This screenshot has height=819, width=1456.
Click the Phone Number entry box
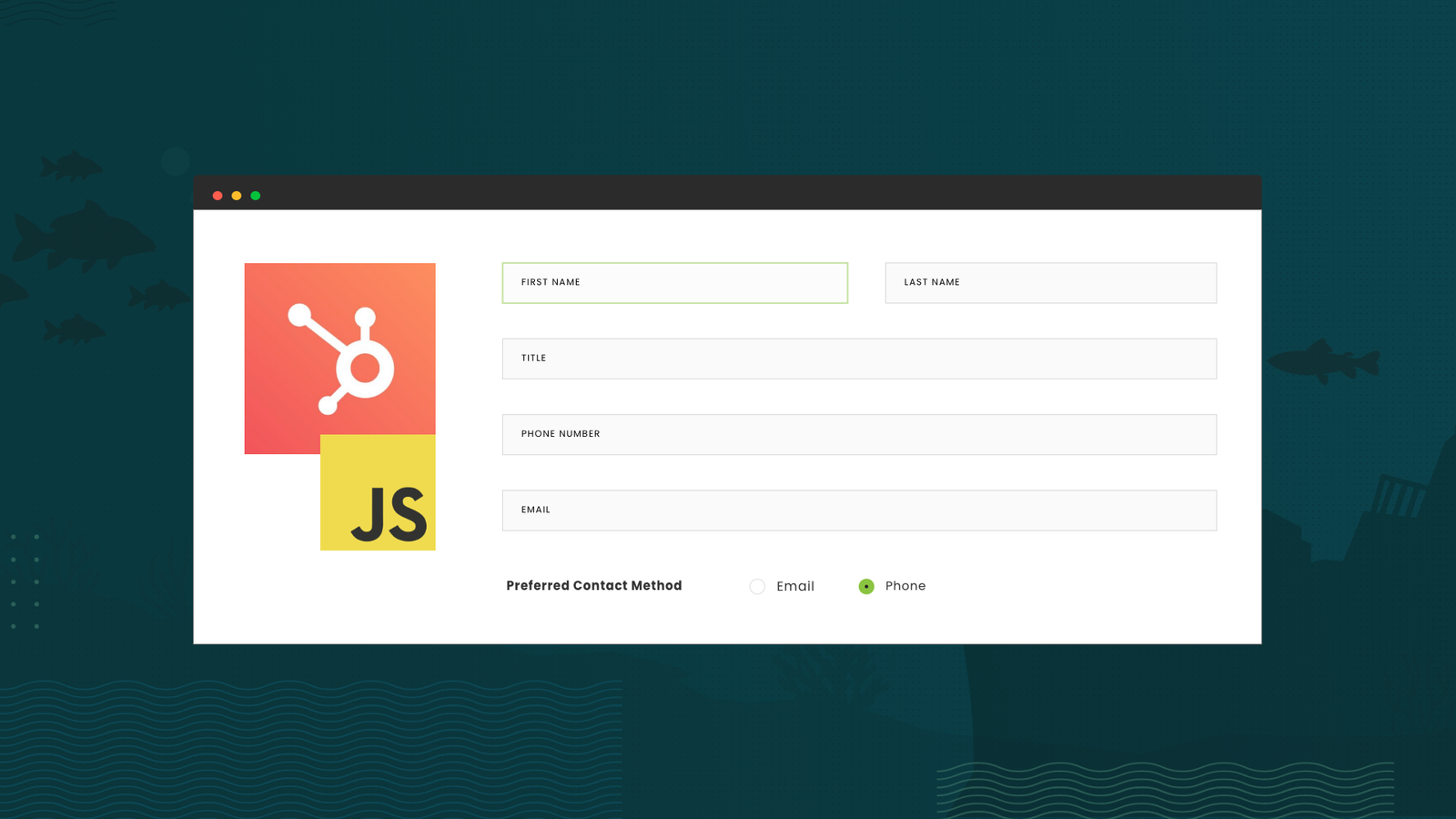click(x=859, y=434)
